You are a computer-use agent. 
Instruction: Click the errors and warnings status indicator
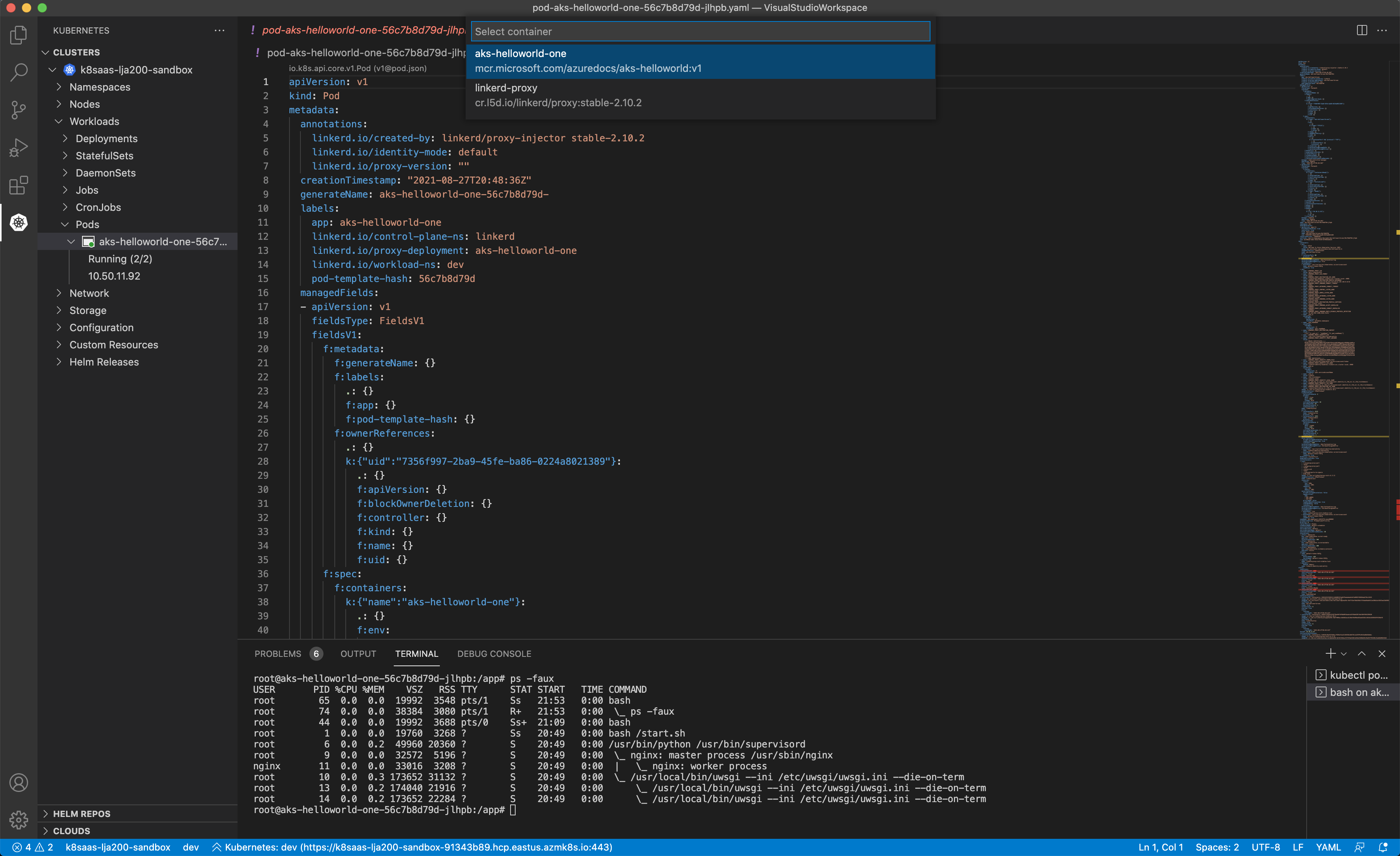point(33,847)
